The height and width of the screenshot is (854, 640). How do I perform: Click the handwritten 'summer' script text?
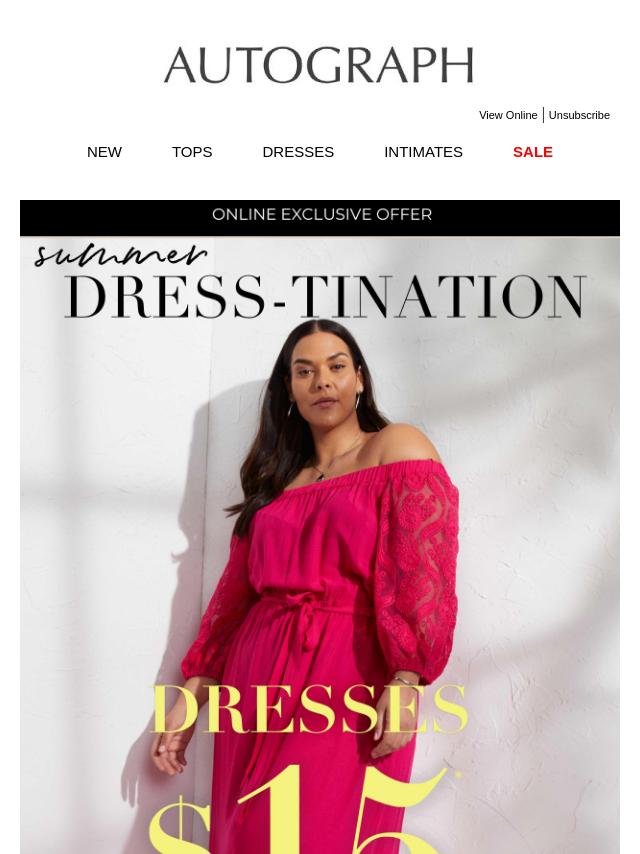click(120, 255)
